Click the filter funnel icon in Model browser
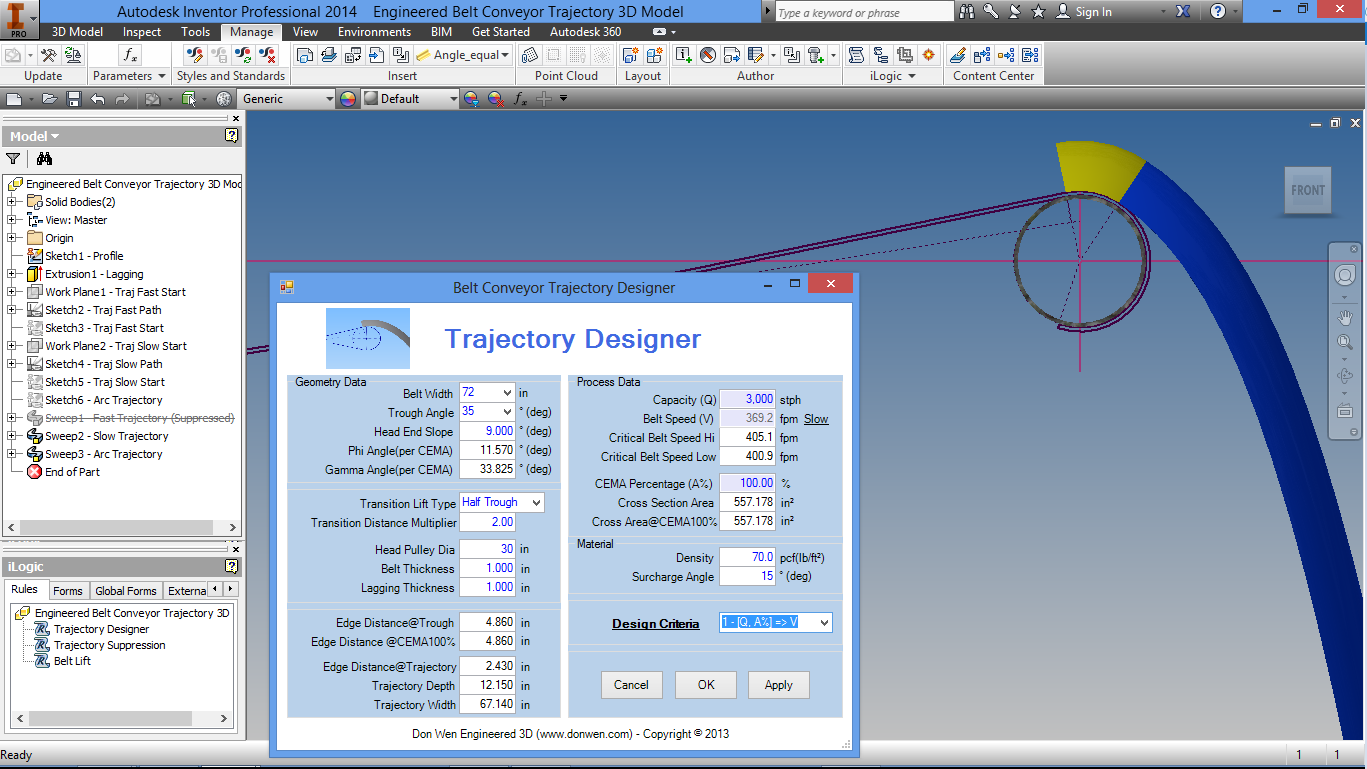Screen dimensions: 1367x769 pyautogui.click(x=13, y=158)
